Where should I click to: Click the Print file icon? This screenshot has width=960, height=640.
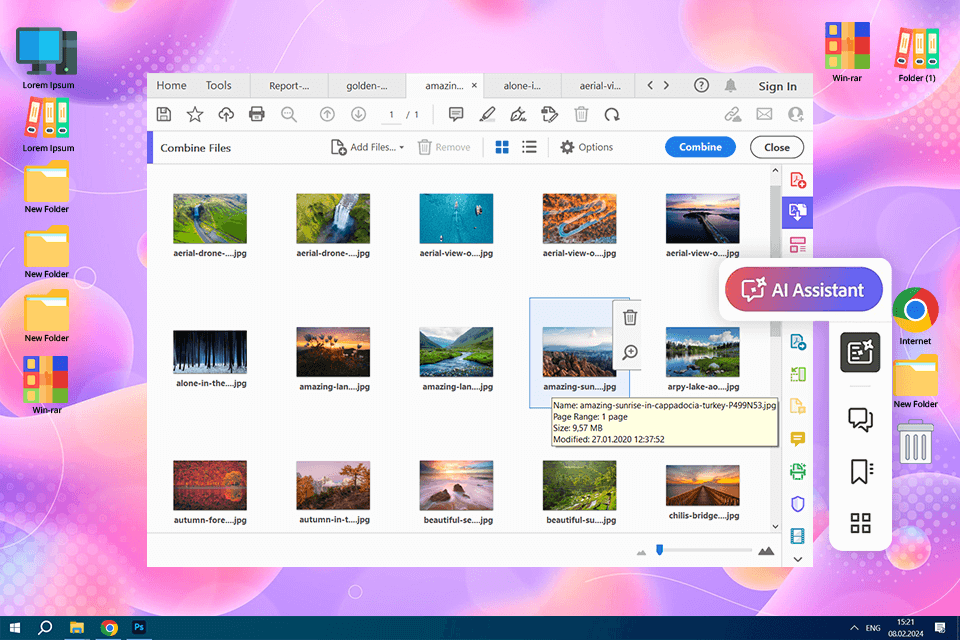(257, 115)
